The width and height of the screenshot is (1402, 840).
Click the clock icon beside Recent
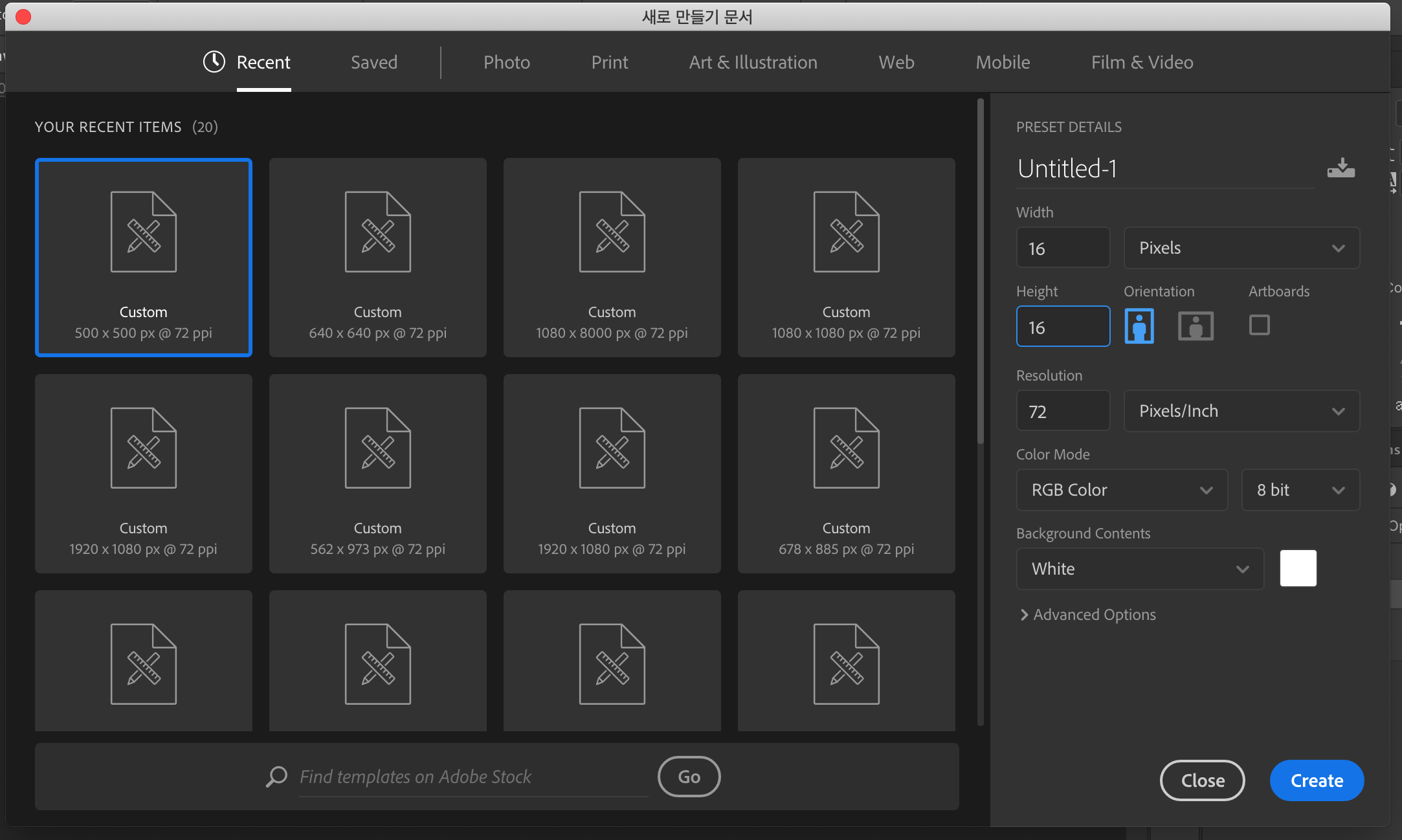coord(214,62)
